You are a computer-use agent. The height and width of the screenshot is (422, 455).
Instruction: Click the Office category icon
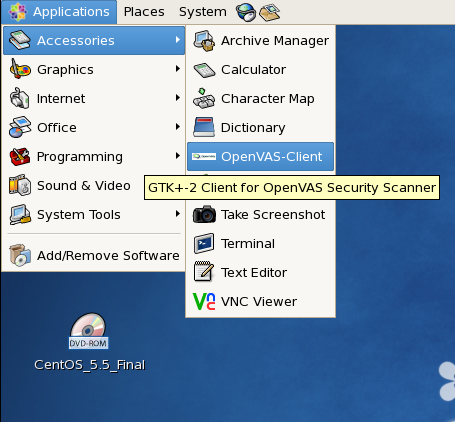pos(20,127)
